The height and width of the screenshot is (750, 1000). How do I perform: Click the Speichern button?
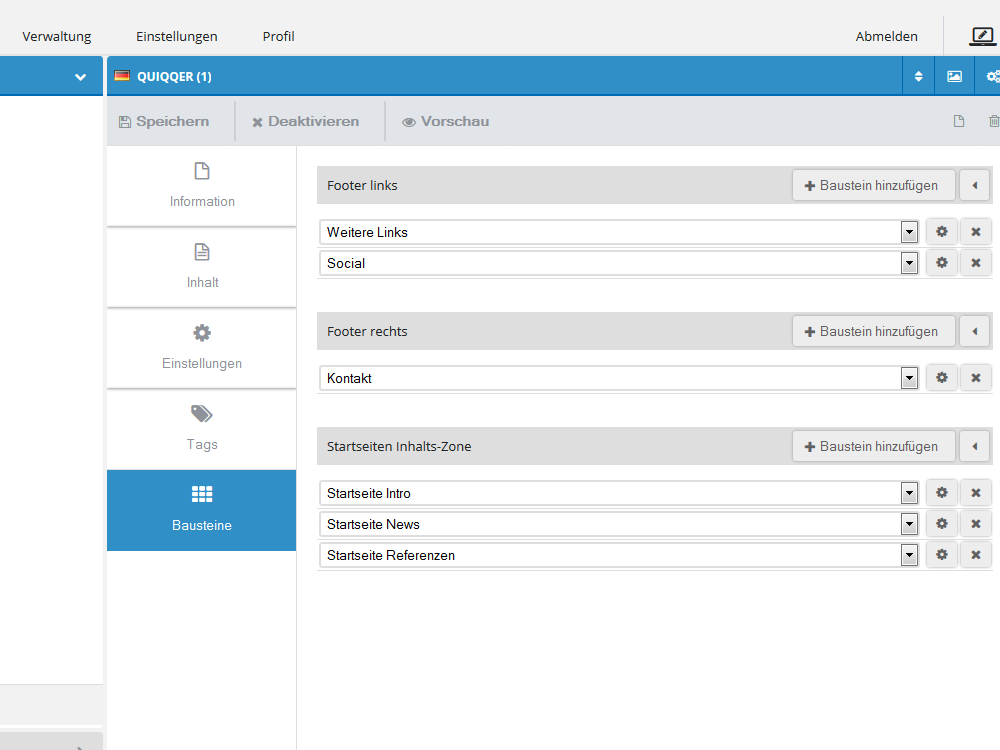(164, 121)
